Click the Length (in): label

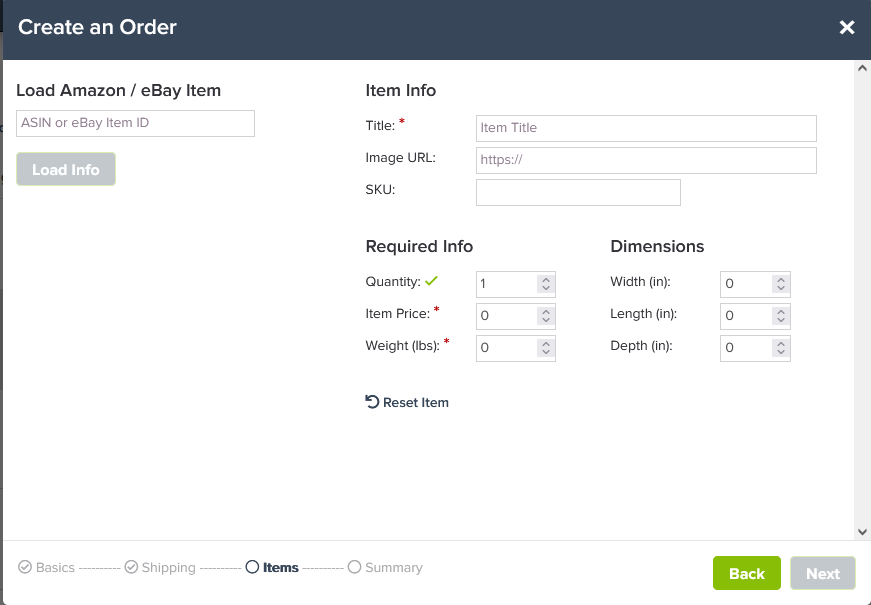(x=643, y=313)
